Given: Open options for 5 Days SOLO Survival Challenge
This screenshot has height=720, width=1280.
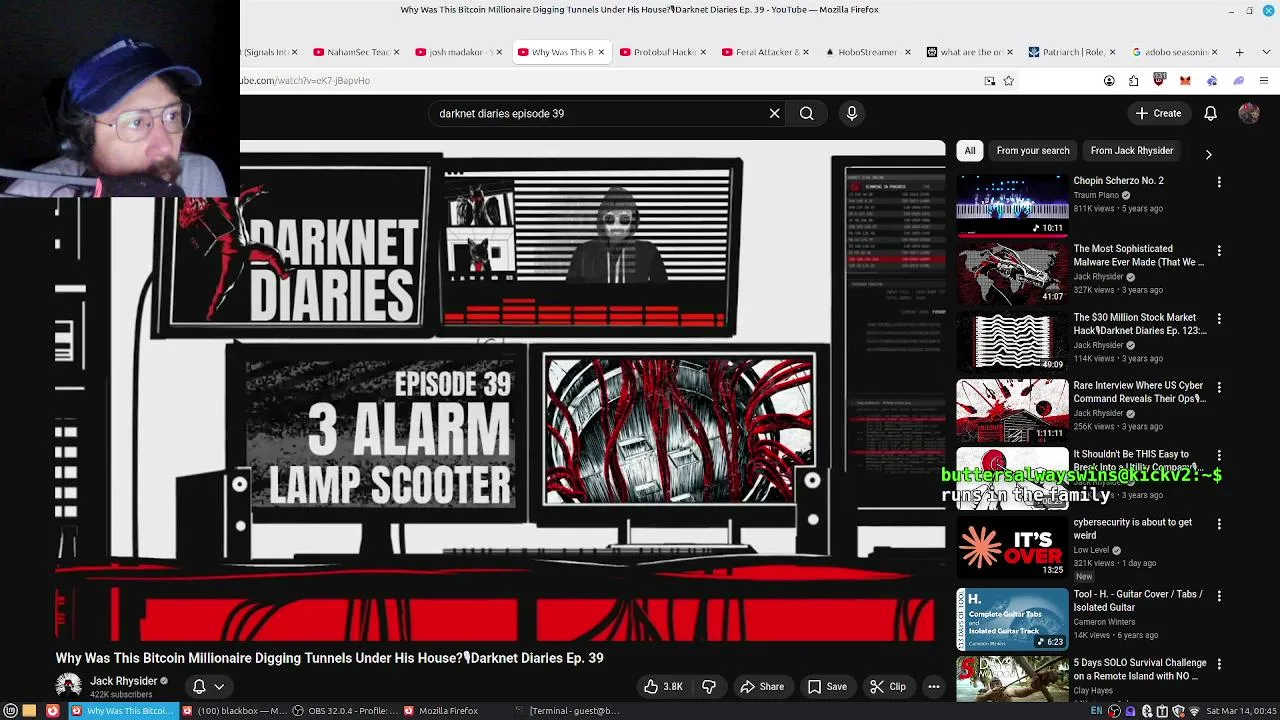Looking at the screenshot, I should pos(1219,664).
